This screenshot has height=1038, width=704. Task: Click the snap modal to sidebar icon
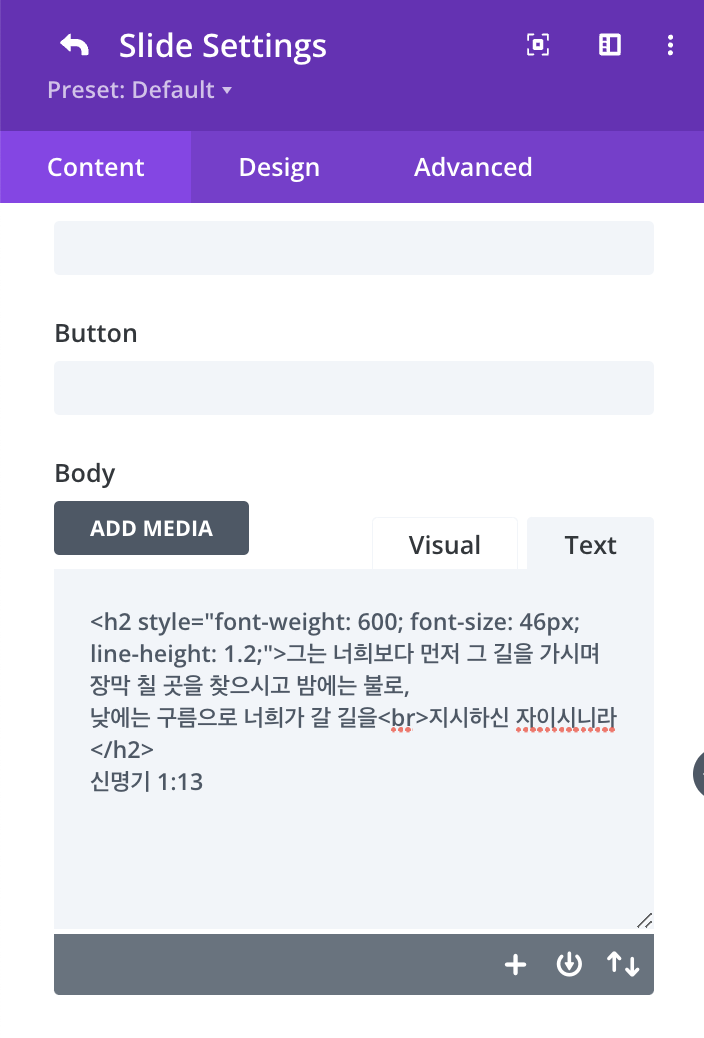(609, 45)
